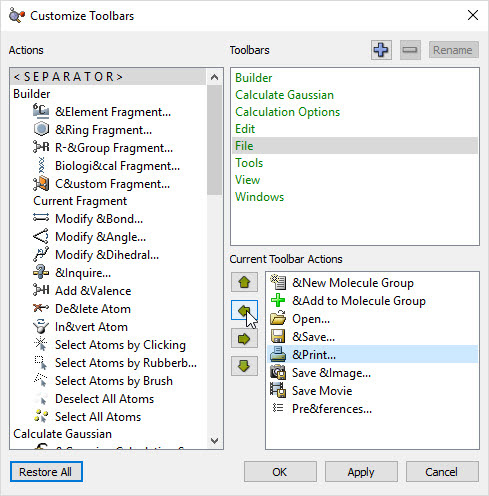The height and width of the screenshot is (496, 489).
Task: Select the SEPARATOR item in Actions
Action: [108, 77]
